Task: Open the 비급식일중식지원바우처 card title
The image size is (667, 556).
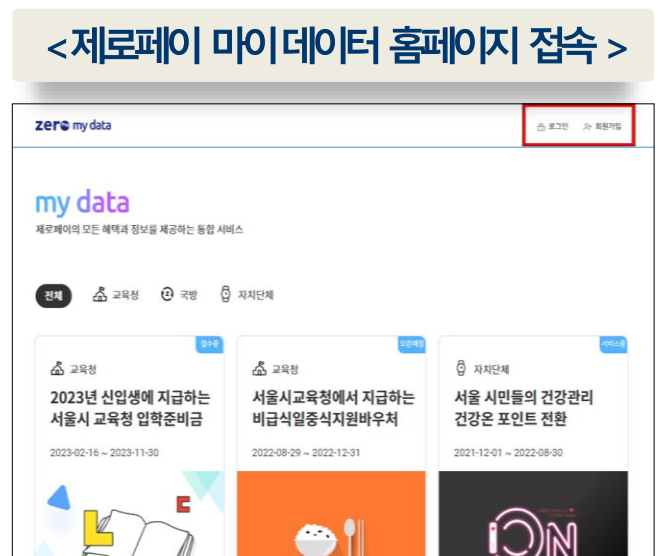Action: point(334,408)
